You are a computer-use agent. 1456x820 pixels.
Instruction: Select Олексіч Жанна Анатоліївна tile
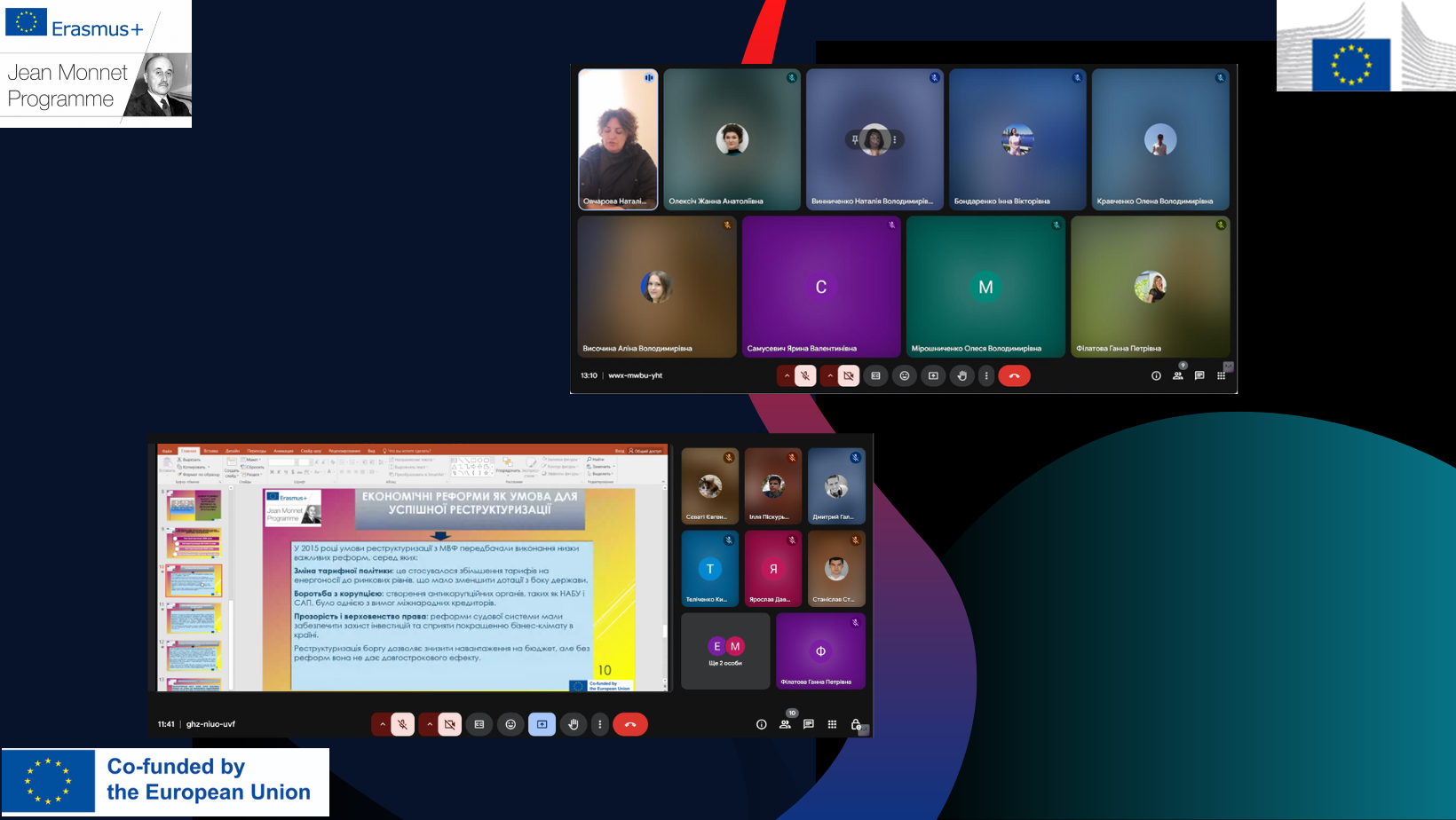tap(732, 139)
